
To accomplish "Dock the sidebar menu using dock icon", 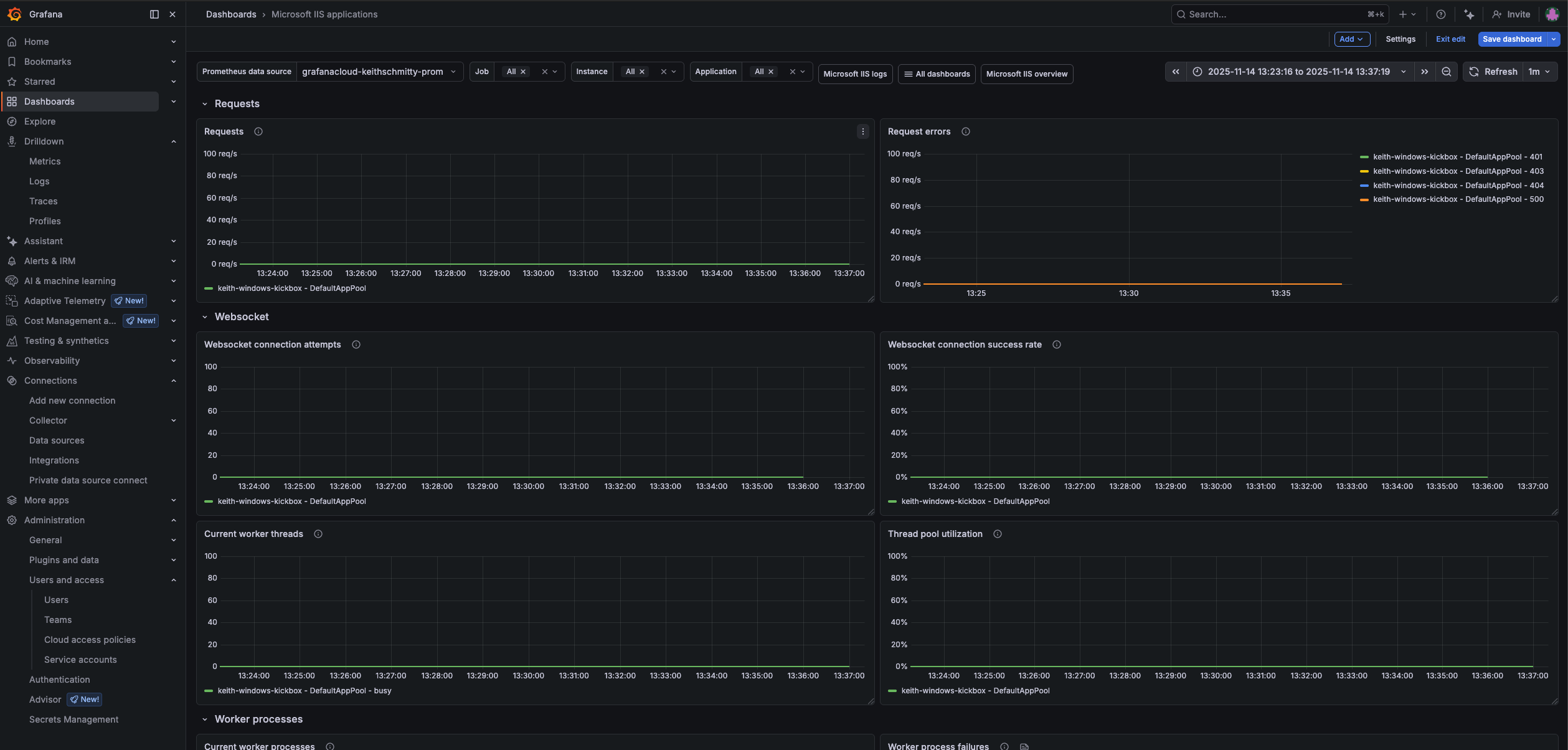I will [154, 14].
